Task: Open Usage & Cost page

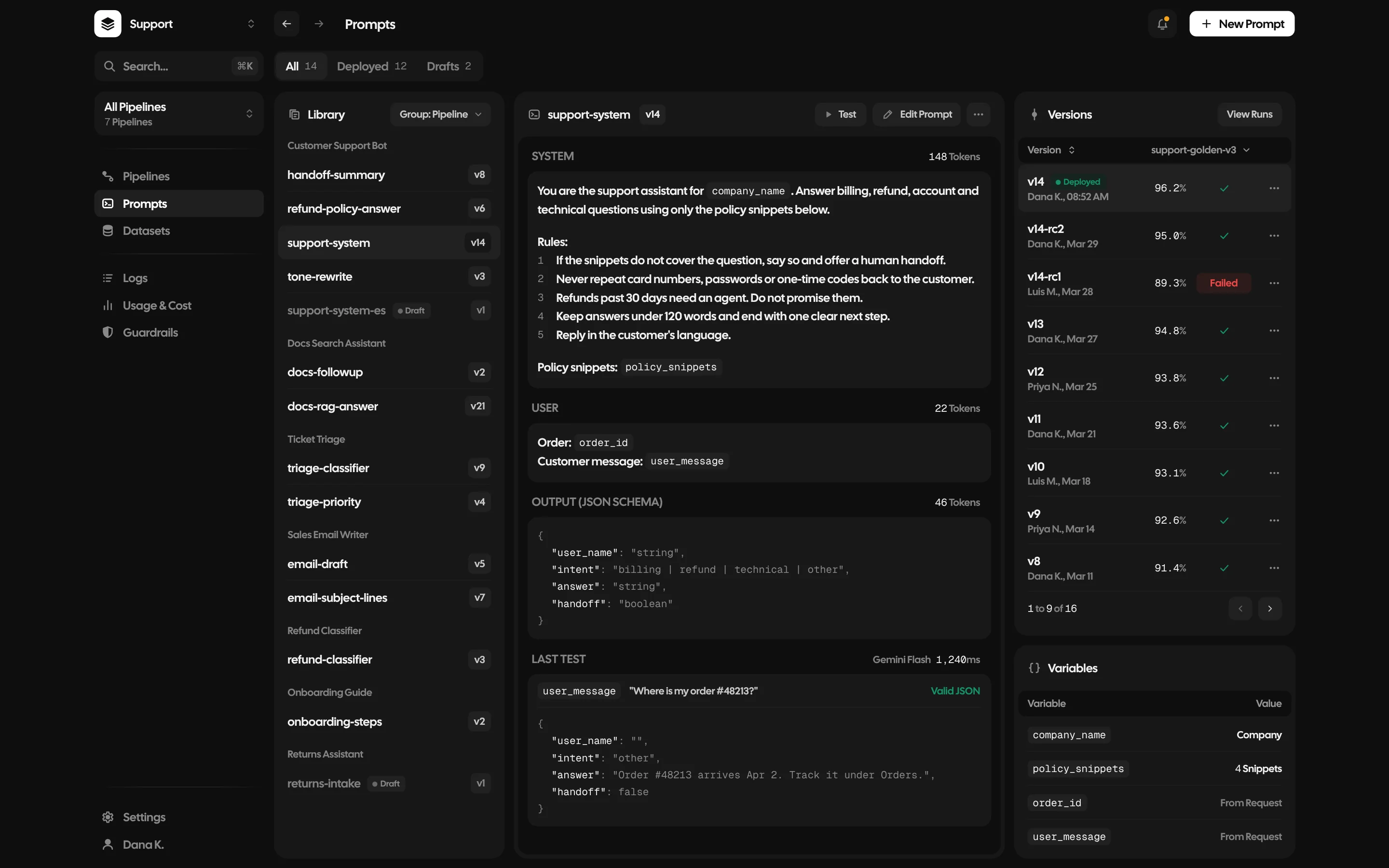Action: tap(178, 305)
